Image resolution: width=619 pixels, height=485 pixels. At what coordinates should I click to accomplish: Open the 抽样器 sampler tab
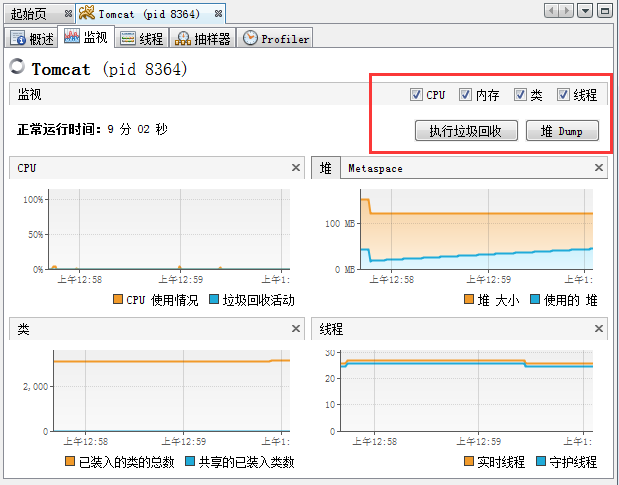pos(202,39)
